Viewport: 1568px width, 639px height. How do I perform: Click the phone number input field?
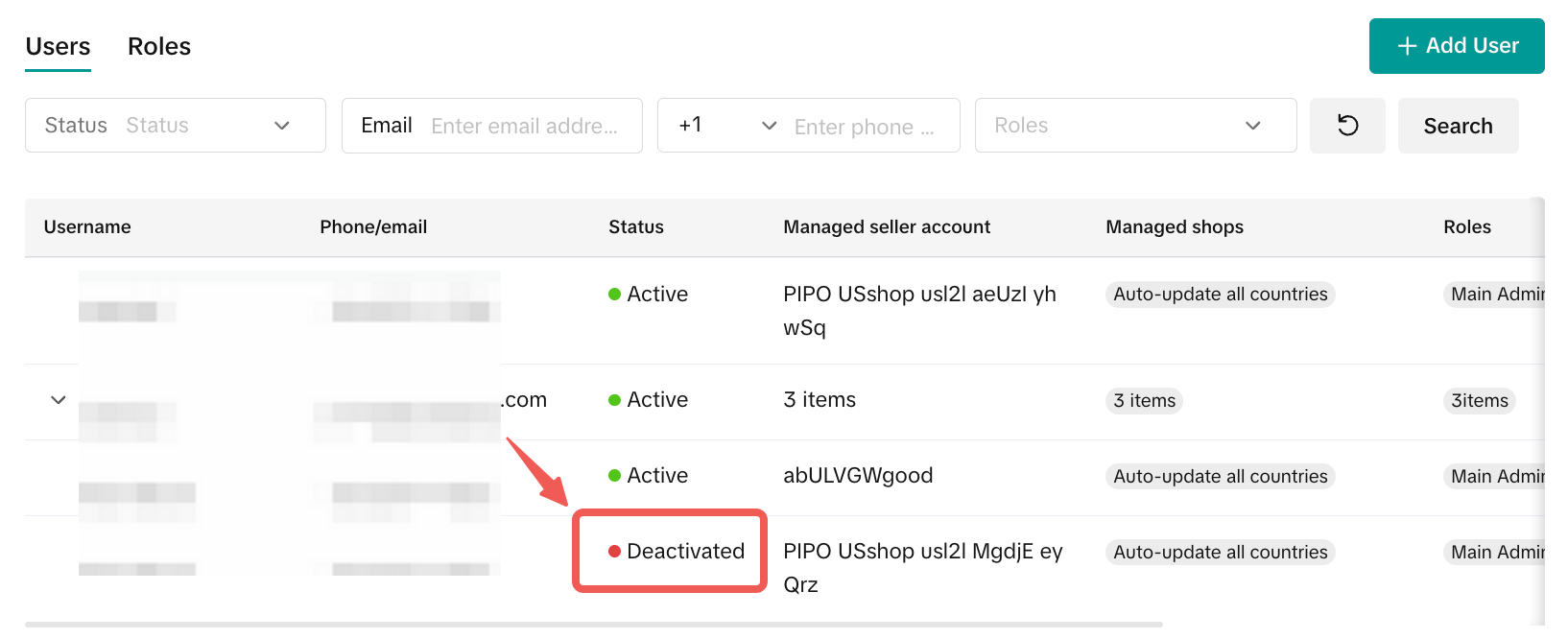(x=864, y=127)
